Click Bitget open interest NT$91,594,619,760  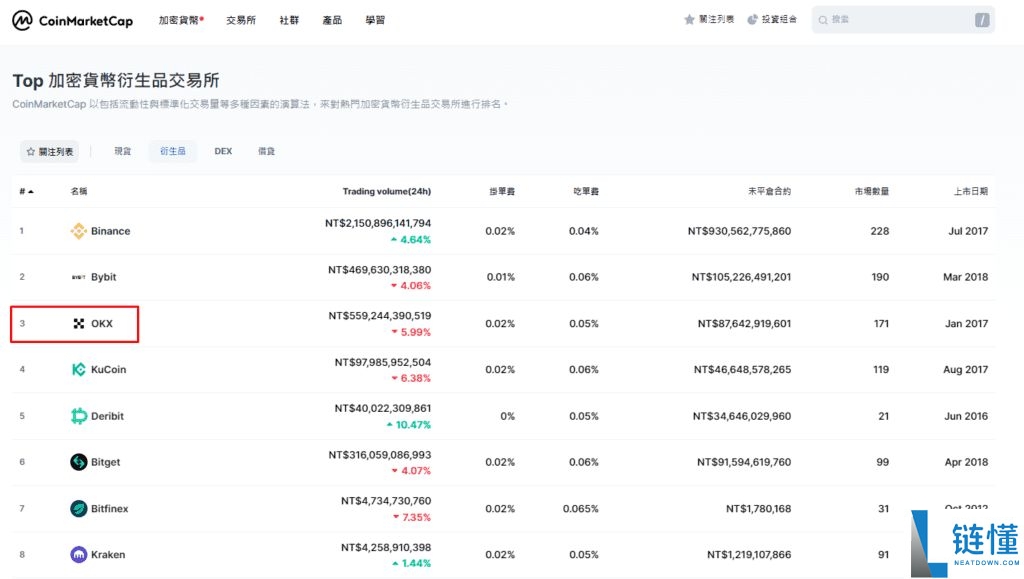(x=744, y=462)
